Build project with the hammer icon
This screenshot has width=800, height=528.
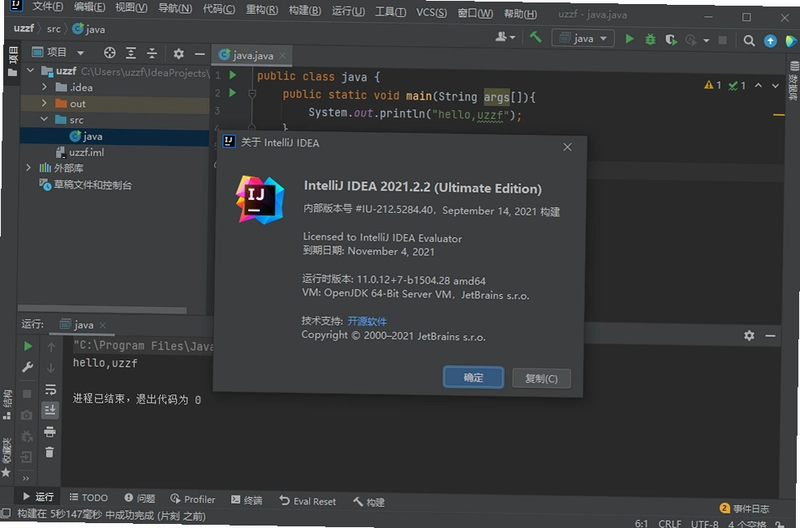click(x=535, y=37)
